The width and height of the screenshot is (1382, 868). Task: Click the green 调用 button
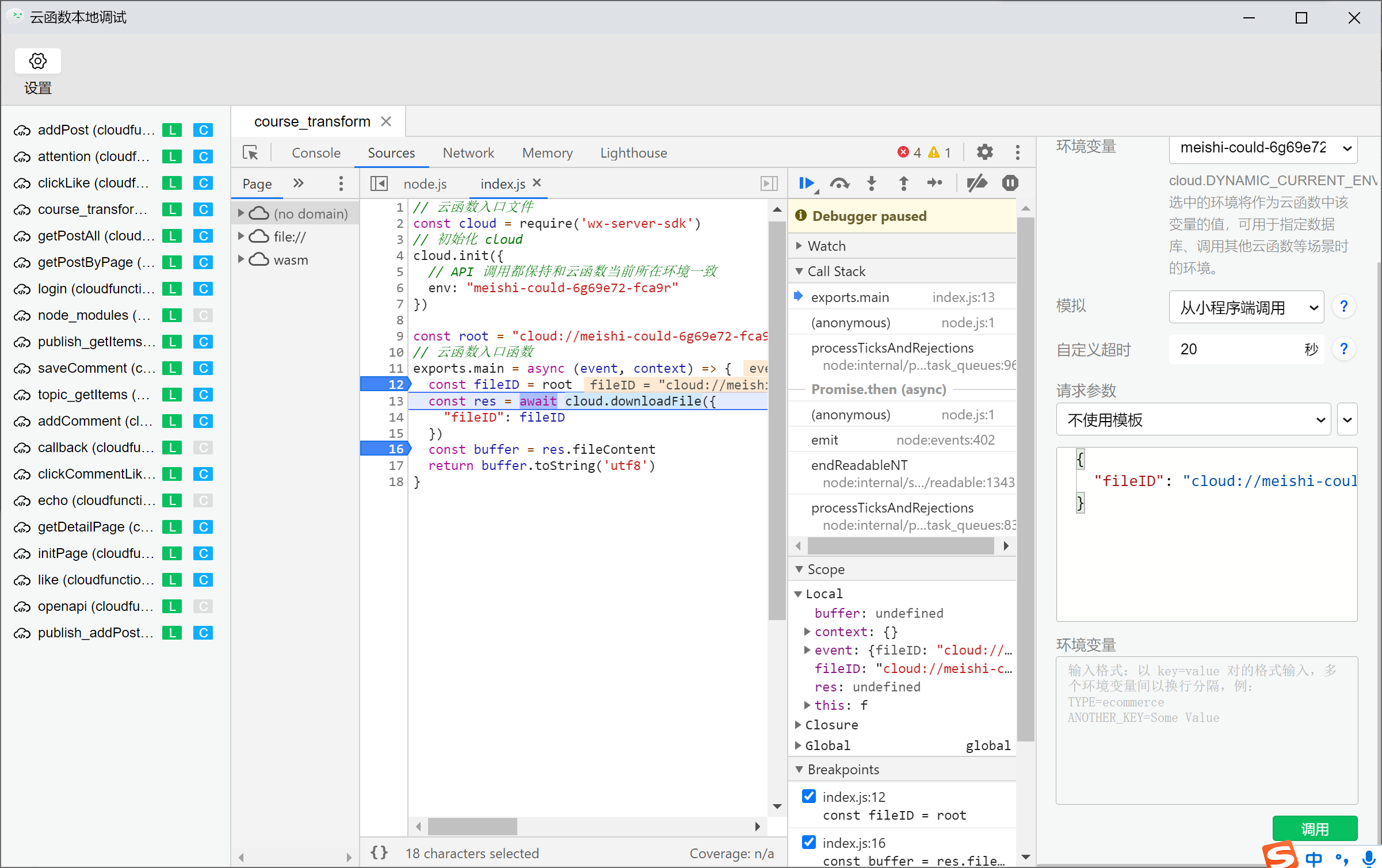1315,829
